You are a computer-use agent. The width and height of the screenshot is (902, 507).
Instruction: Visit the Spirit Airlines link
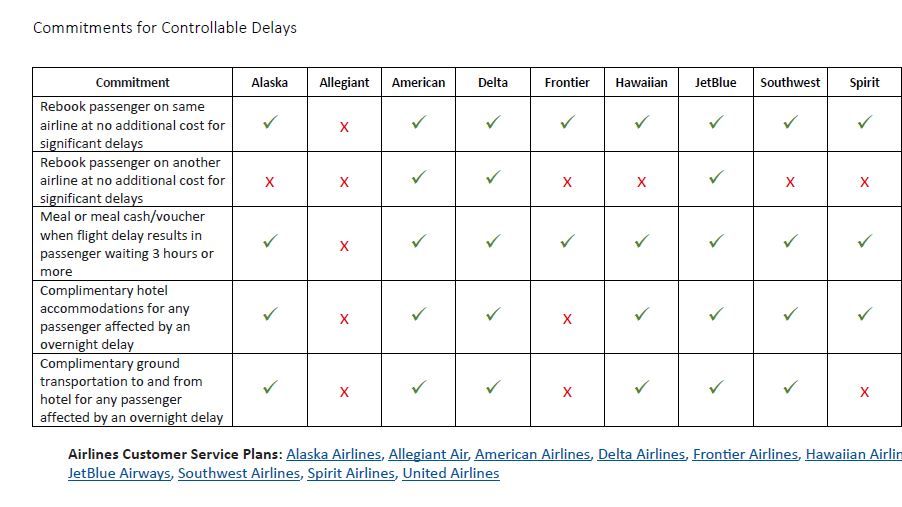pyautogui.click(x=350, y=473)
